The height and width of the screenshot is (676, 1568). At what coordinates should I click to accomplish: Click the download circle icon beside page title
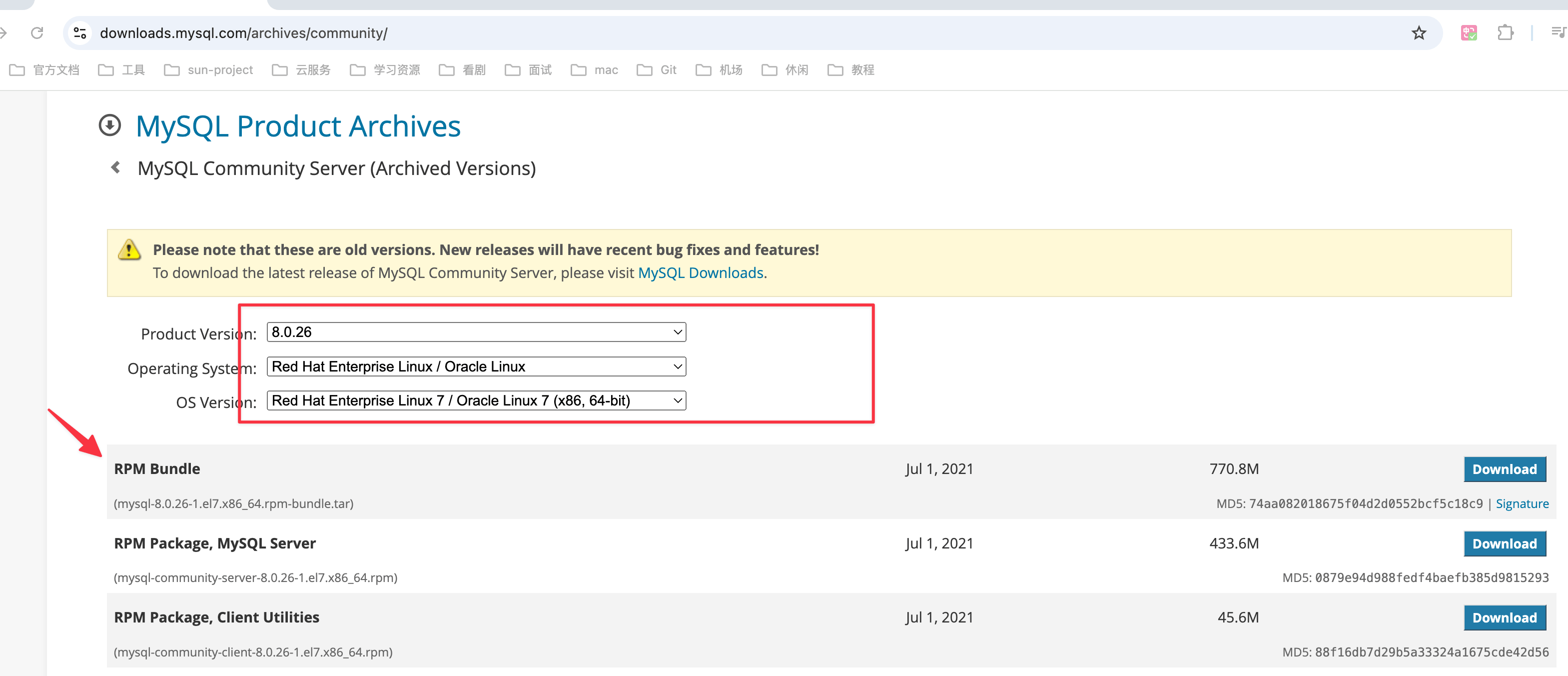[110, 125]
